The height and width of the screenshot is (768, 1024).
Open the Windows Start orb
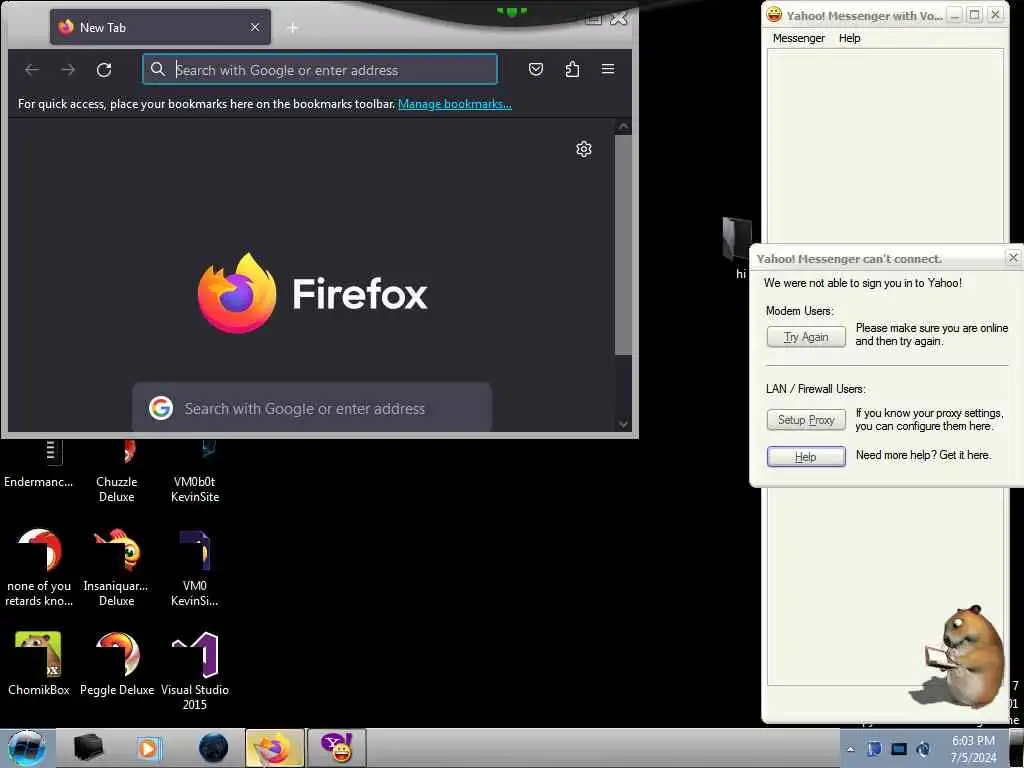(26, 748)
